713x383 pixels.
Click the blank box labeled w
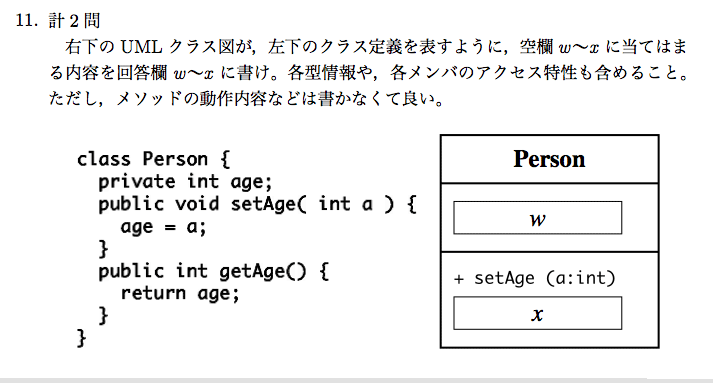pyautogui.click(x=537, y=218)
